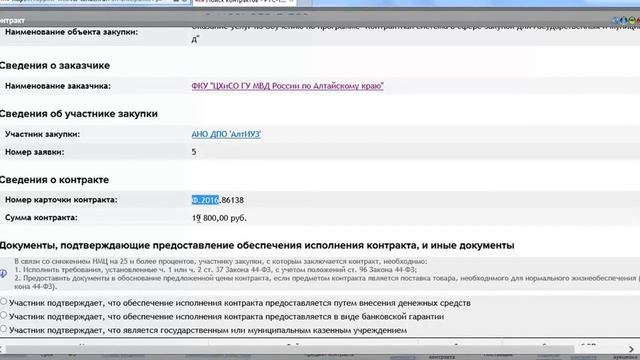Viewport: 640px width, 360px height.
Task: Click the green round icon in header bar
Action: coord(632,20)
